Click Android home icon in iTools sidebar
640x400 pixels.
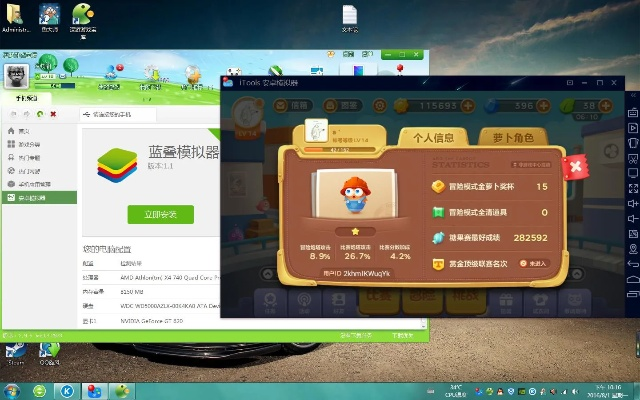pyautogui.click(x=633, y=279)
